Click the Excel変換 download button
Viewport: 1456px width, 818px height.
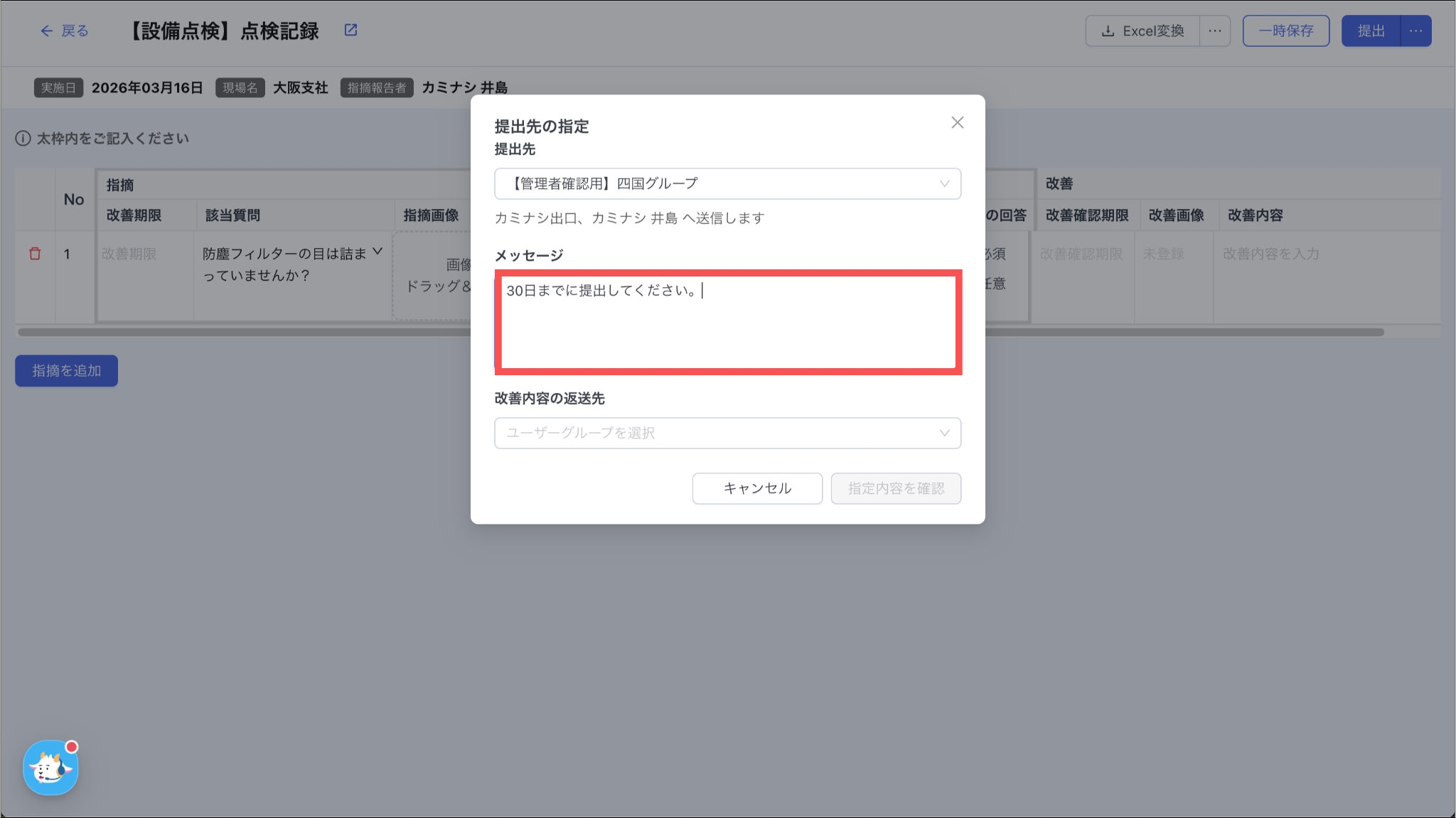(1142, 31)
